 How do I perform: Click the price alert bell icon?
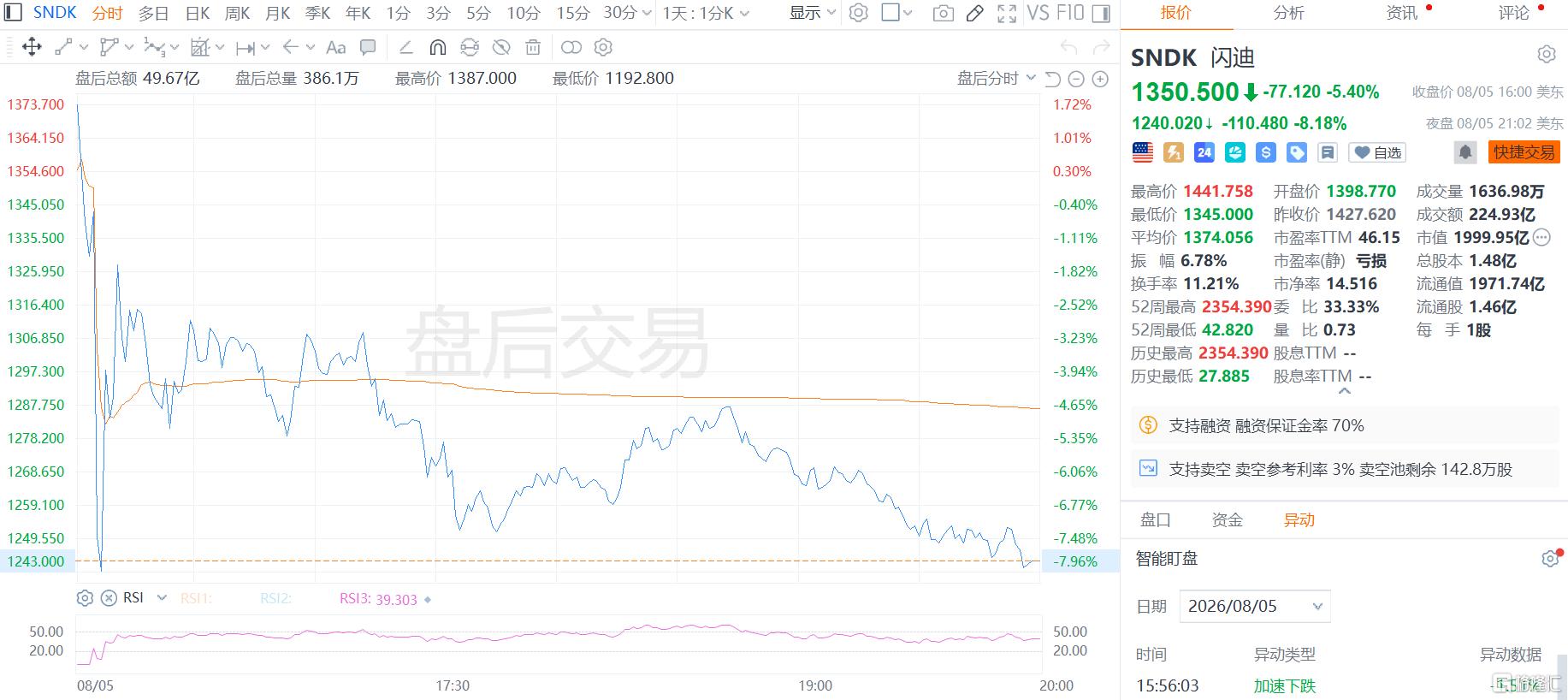pos(1465,152)
